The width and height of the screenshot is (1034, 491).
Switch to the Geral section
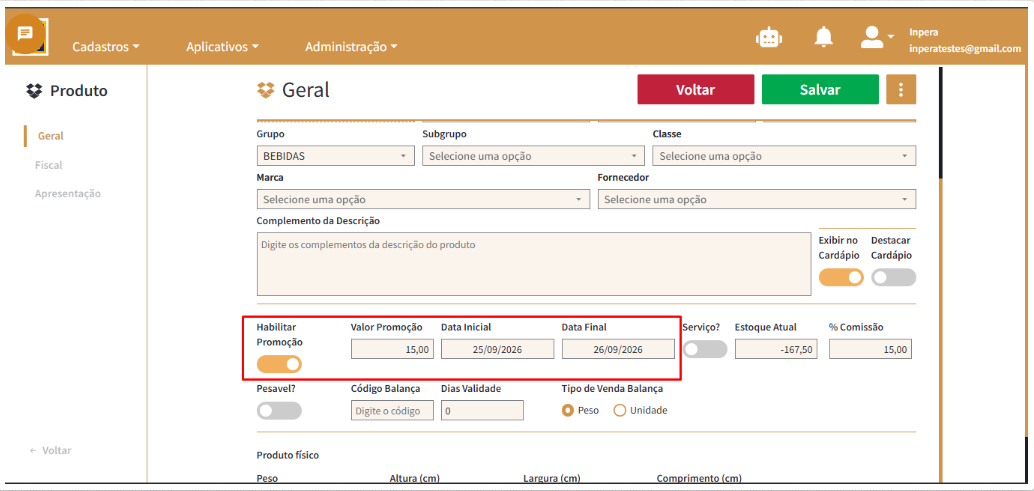[x=51, y=136]
